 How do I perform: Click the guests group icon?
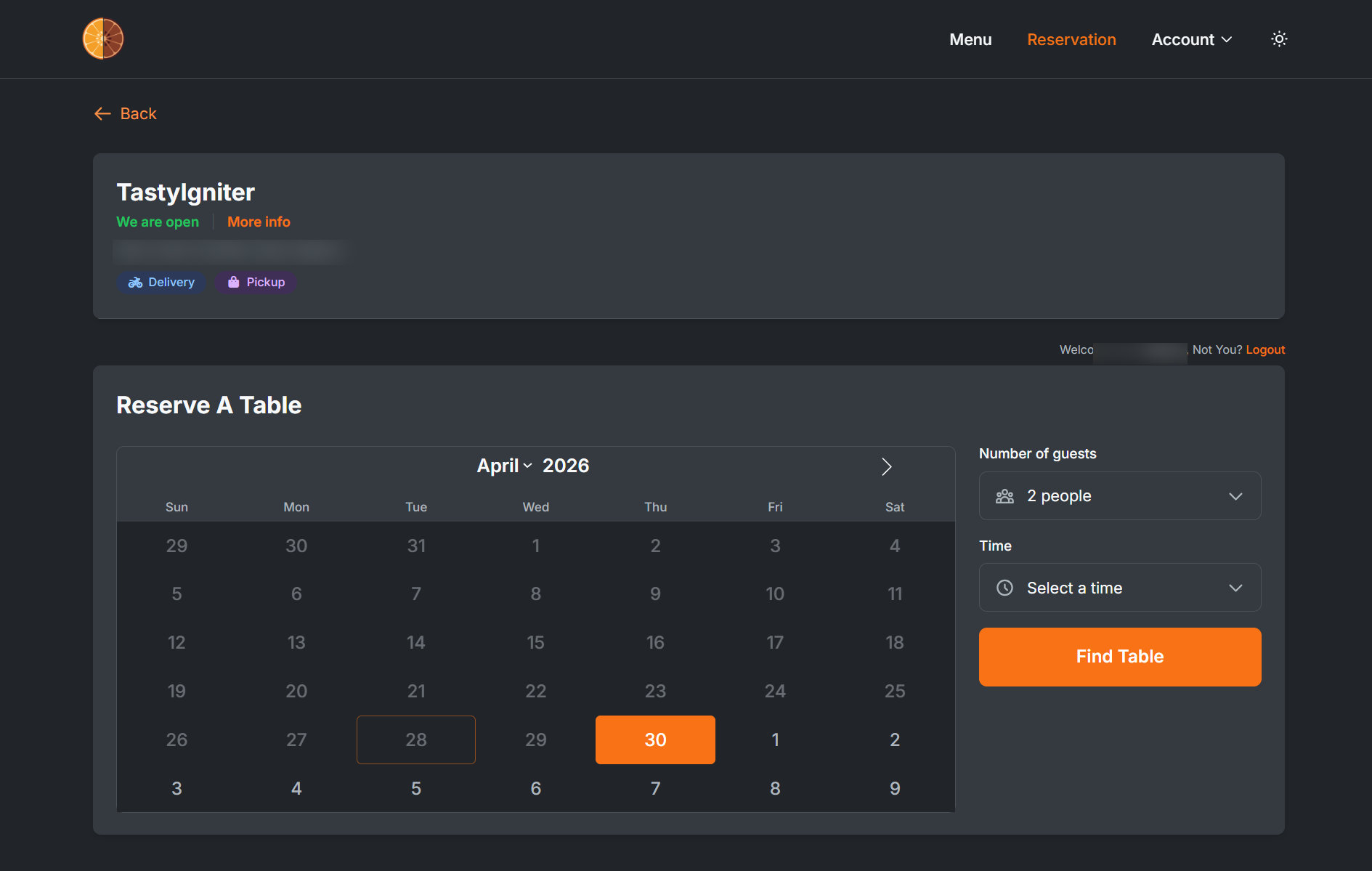[x=1004, y=496]
